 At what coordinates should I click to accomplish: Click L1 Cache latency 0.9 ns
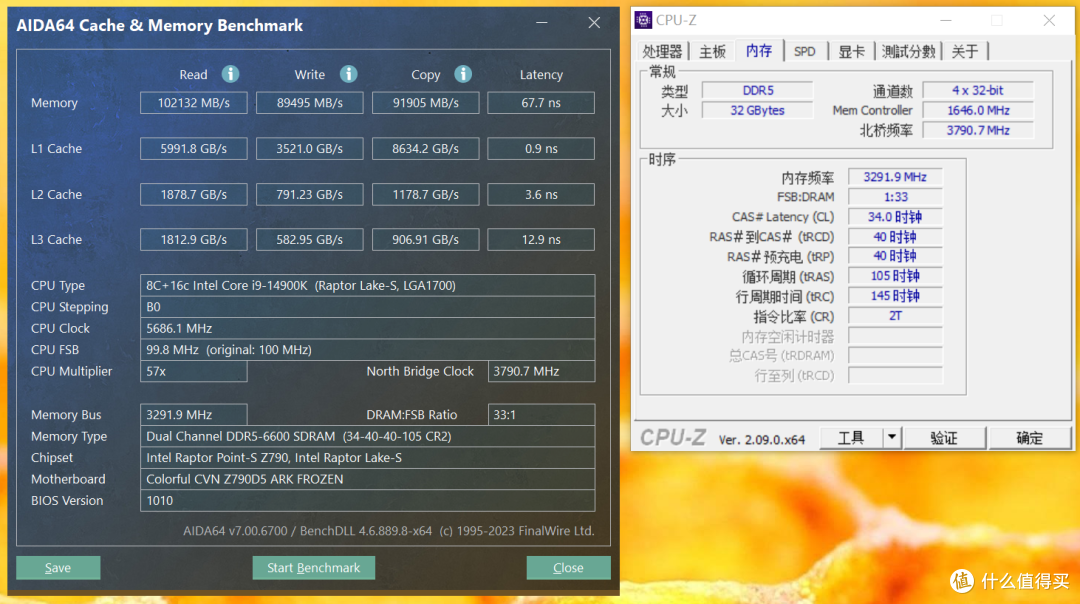[x=541, y=149]
